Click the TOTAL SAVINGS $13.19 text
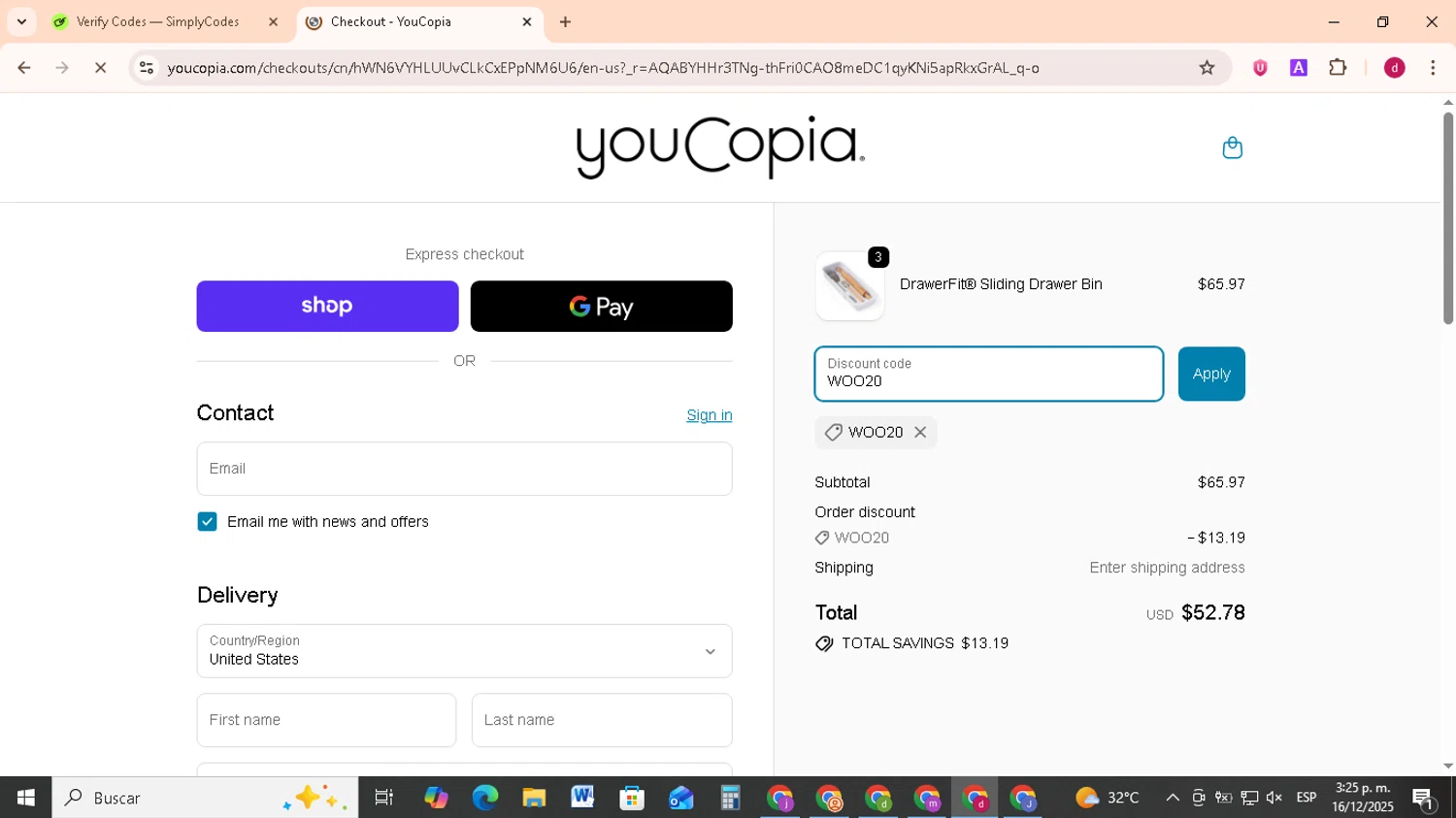The width and height of the screenshot is (1456, 818). click(925, 643)
